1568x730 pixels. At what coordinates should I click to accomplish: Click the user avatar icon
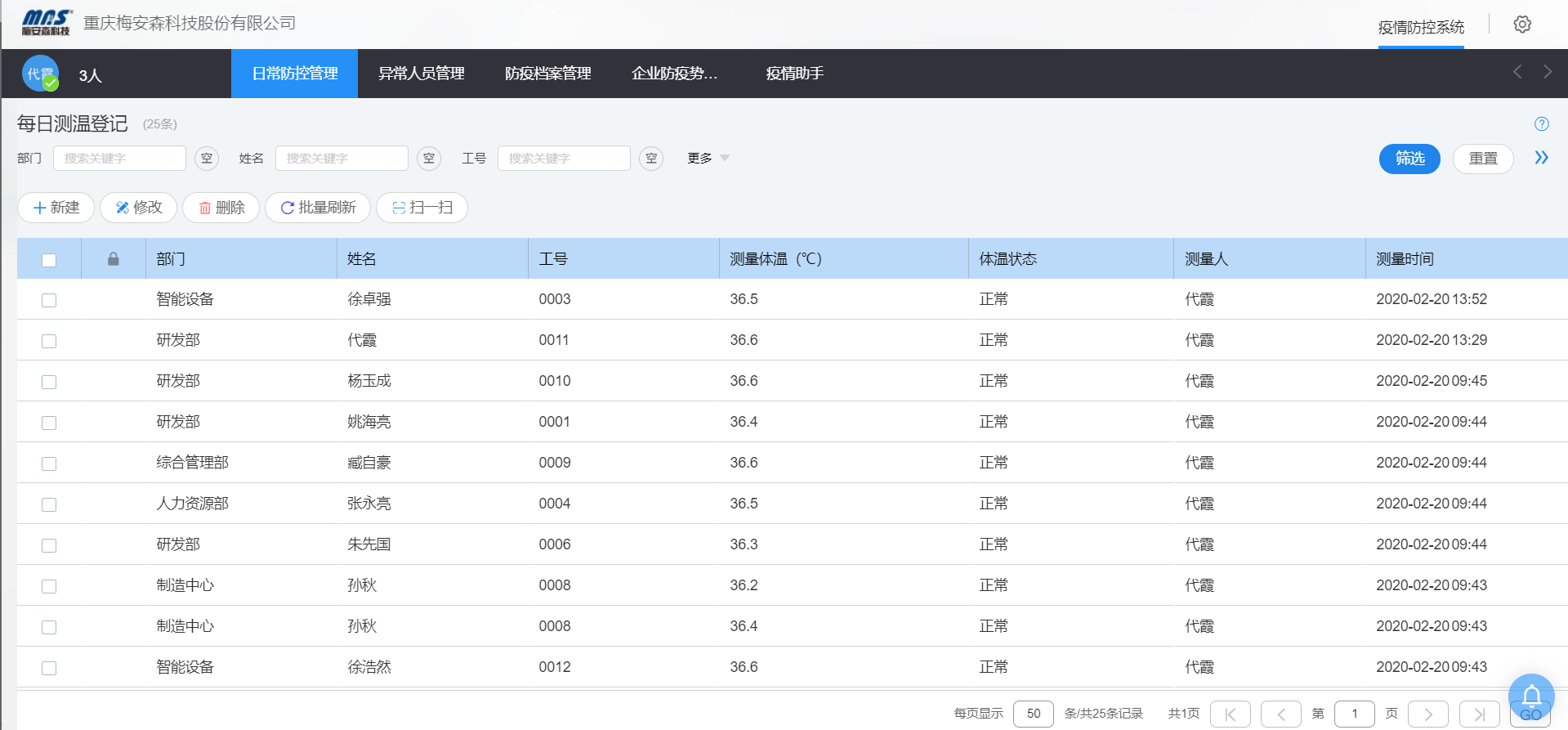(x=40, y=74)
